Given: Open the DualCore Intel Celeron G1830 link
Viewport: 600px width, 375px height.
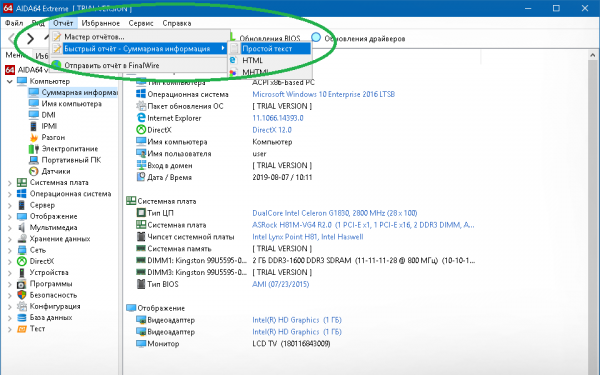Looking at the screenshot, I should 334,213.
